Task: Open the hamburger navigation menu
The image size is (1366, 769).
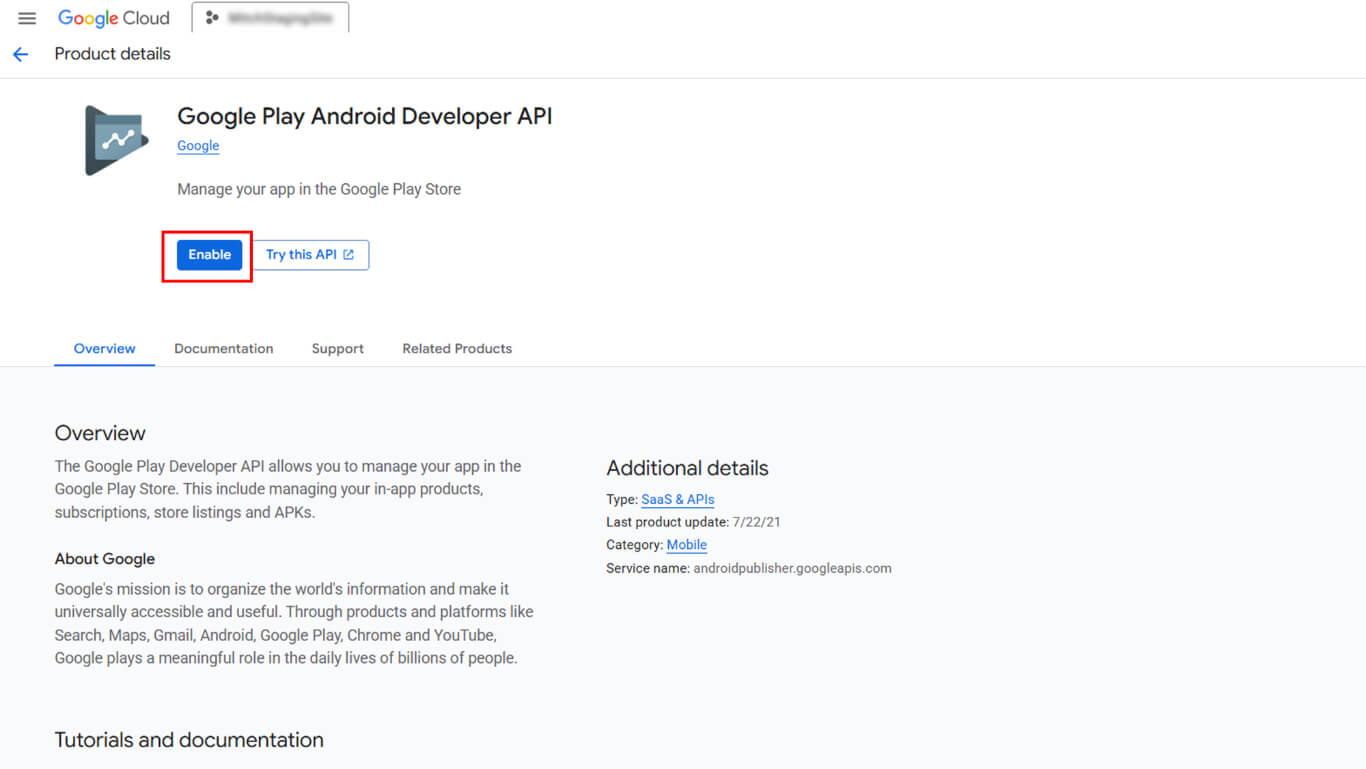Action: click(x=27, y=18)
